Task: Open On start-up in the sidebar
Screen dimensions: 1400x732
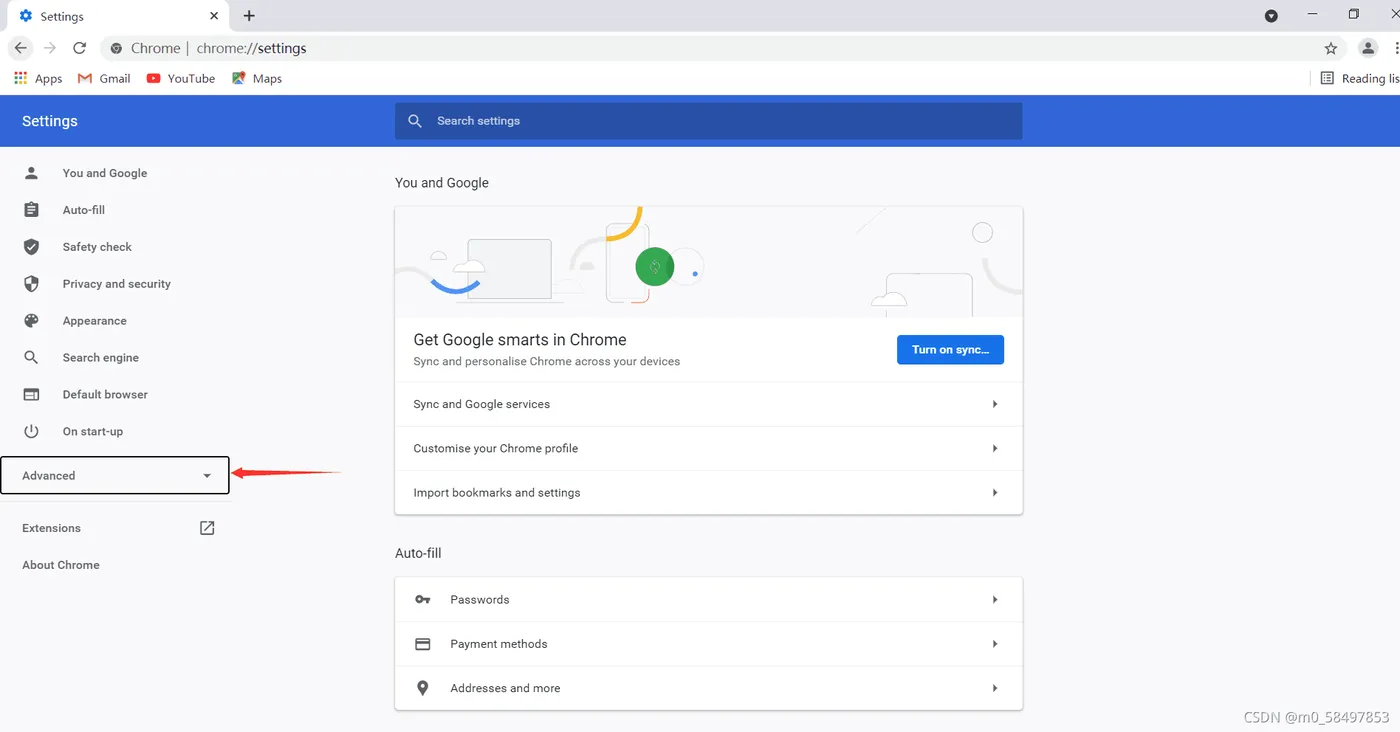Action: (93, 432)
